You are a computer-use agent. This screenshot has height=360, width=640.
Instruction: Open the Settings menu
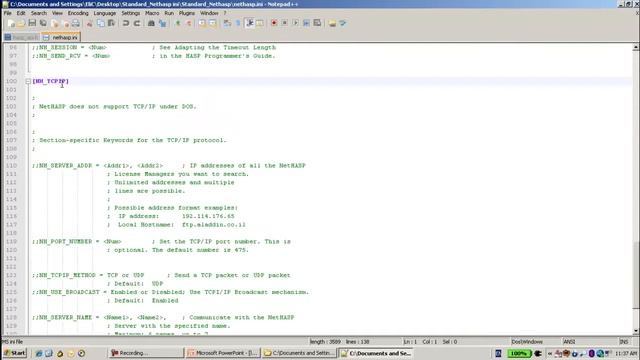(131, 13)
